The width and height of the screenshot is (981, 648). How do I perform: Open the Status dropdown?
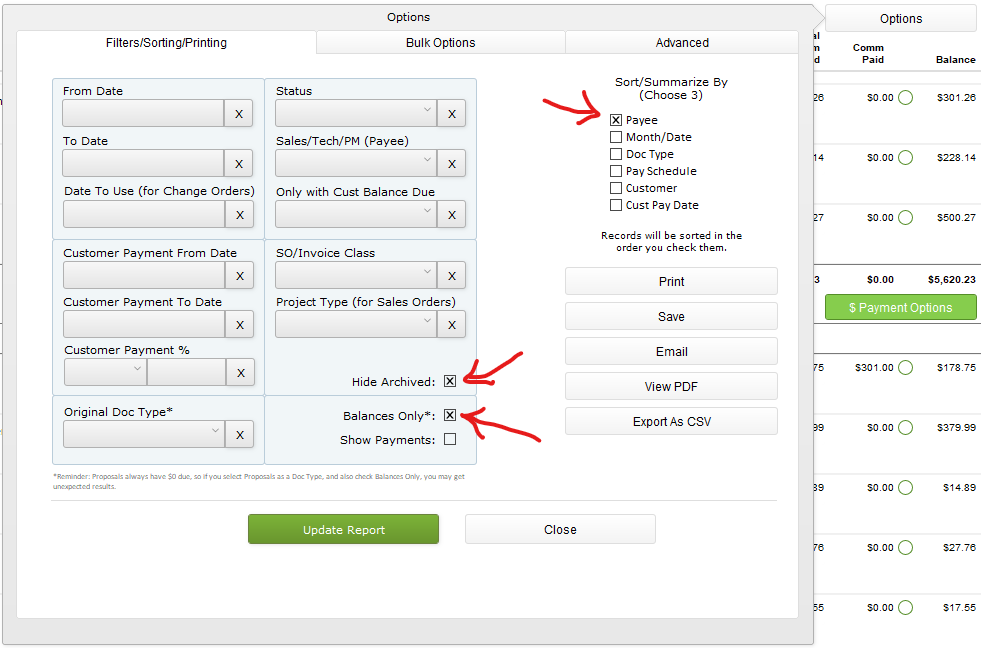[356, 113]
